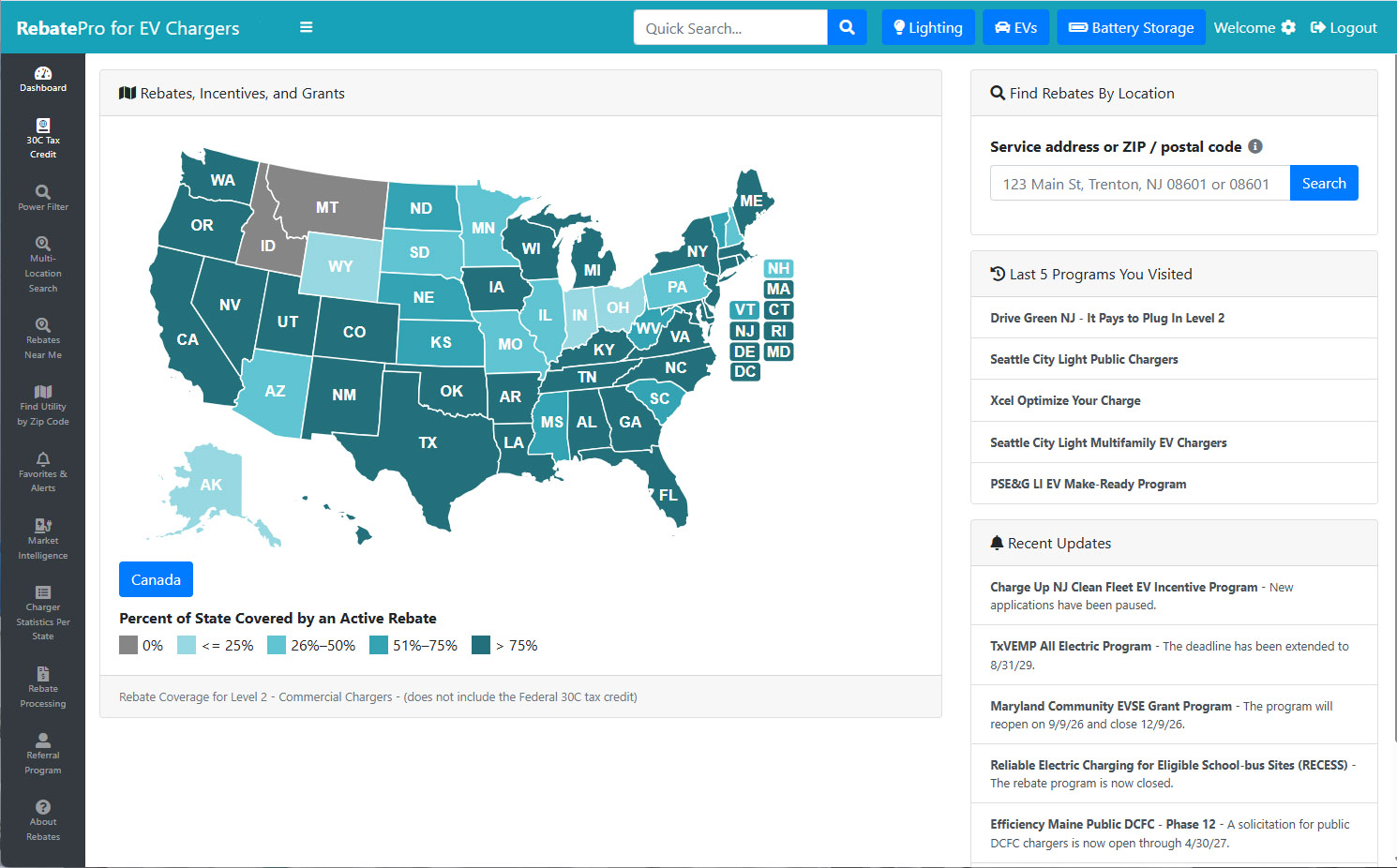Open TxVEMP All Electric Program update
This screenshot has width=1397, height=868.
[1071, 646]
